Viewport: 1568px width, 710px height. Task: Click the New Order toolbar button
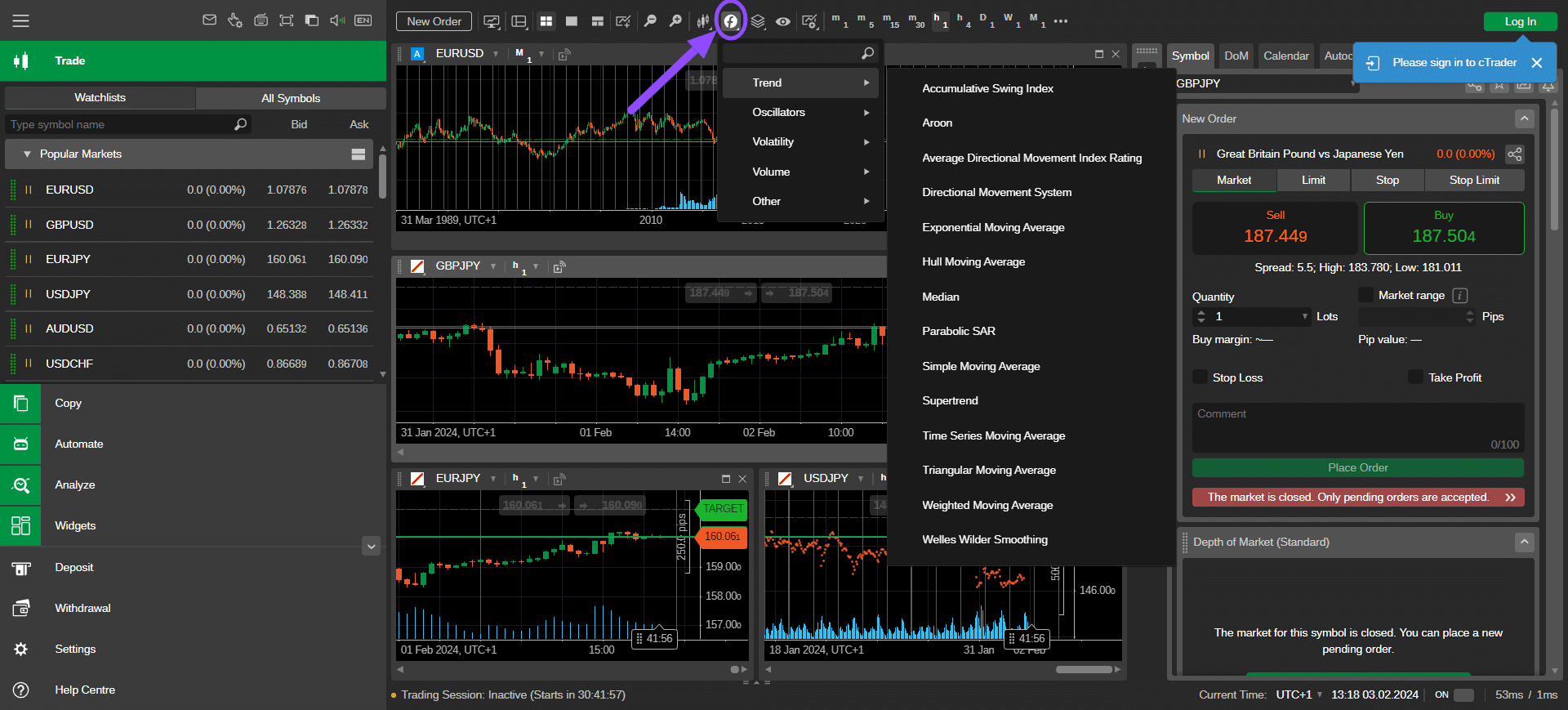(434, 21)
